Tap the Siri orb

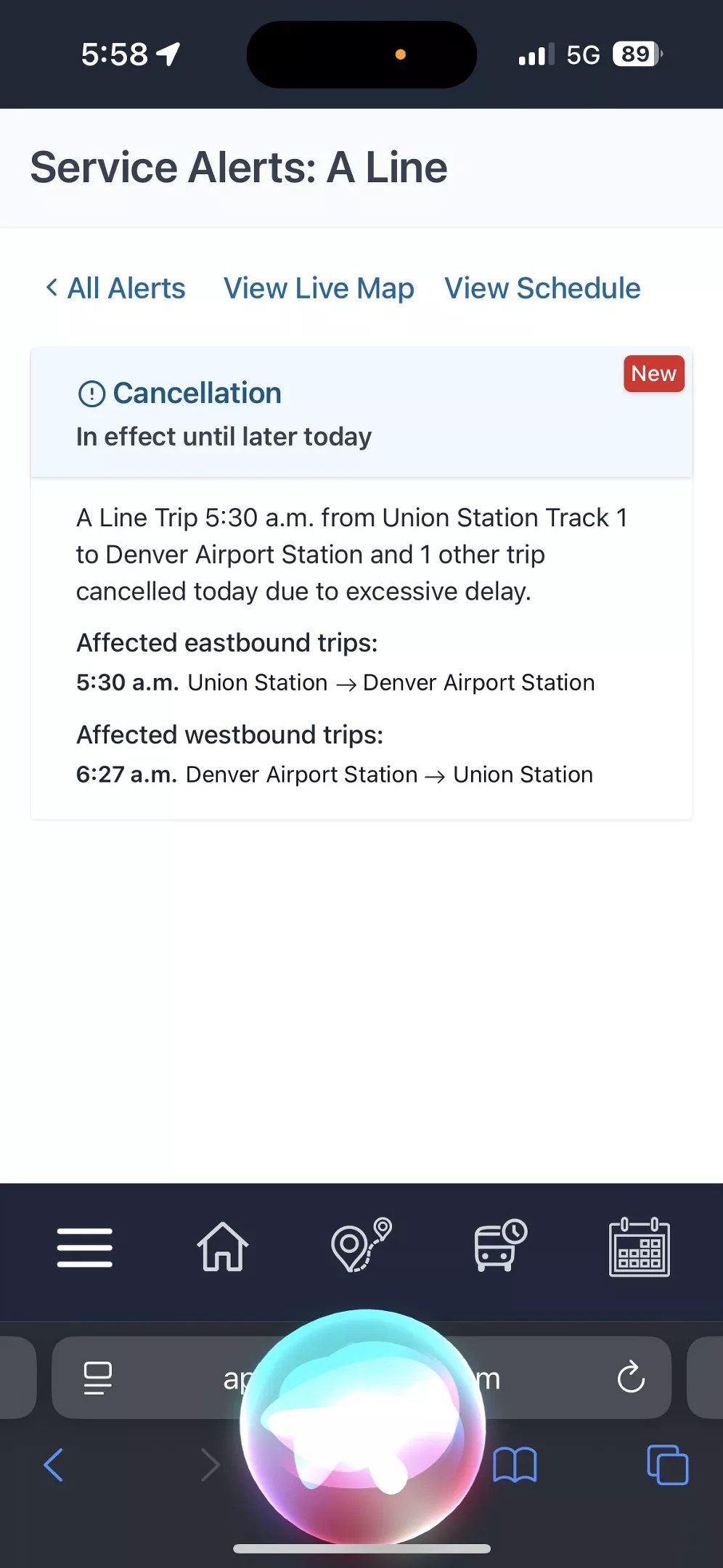pyautogui.click(x=363, y=1426)
